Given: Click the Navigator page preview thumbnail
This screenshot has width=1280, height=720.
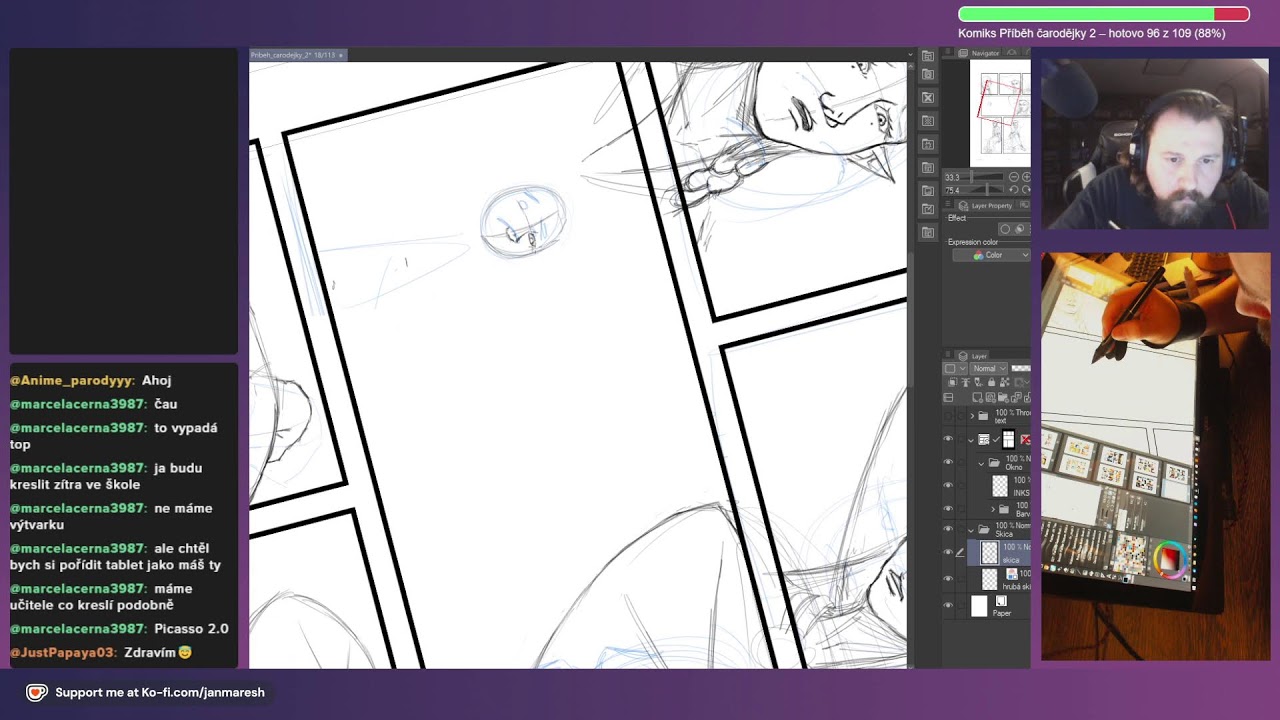Looking at the screenshot, I should (x=1000, y=113).
